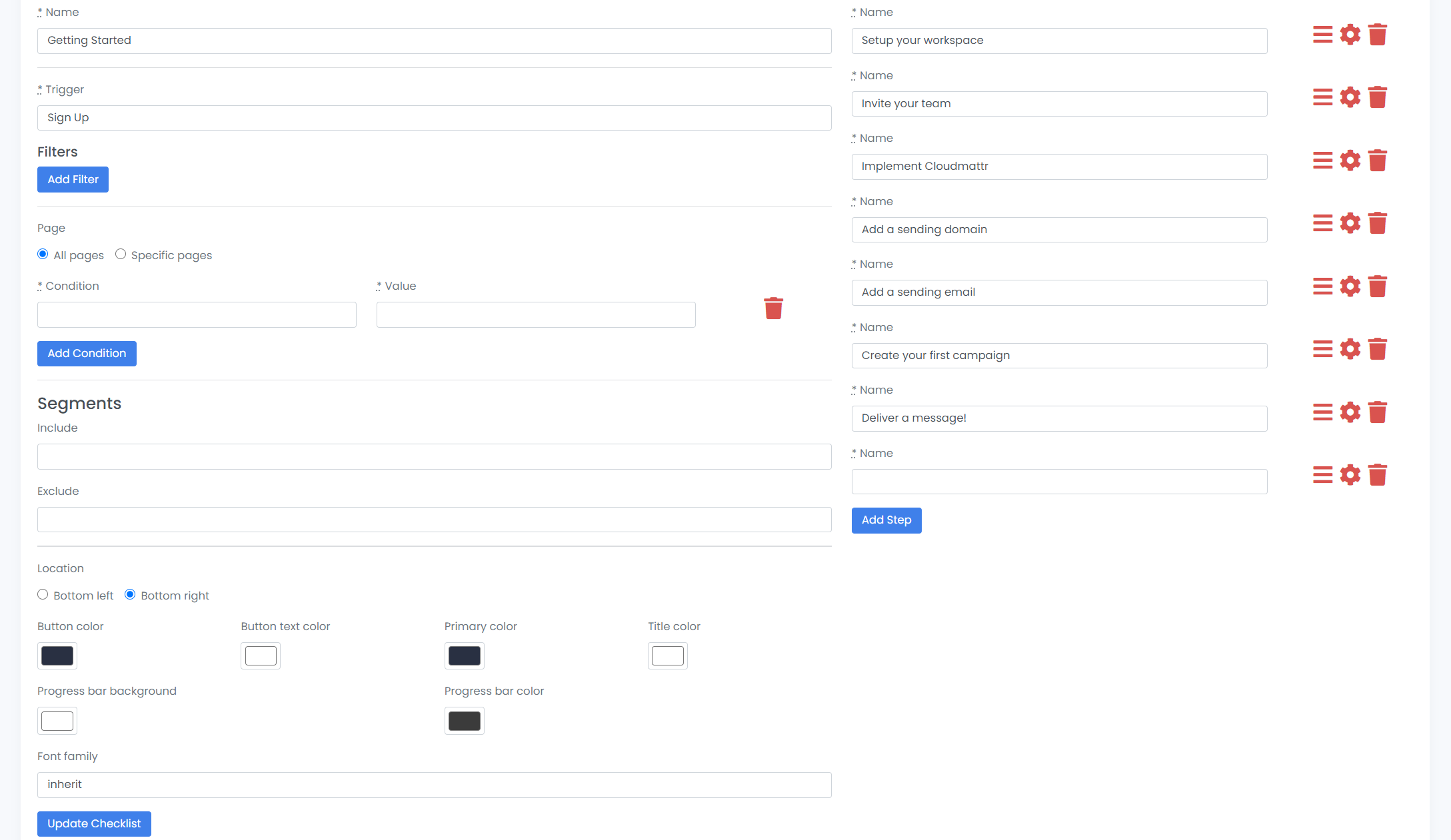Open settings gear for Create your first campaign step
The width and height of the screenshot is (1451, 840).
tap(1350, 349)
